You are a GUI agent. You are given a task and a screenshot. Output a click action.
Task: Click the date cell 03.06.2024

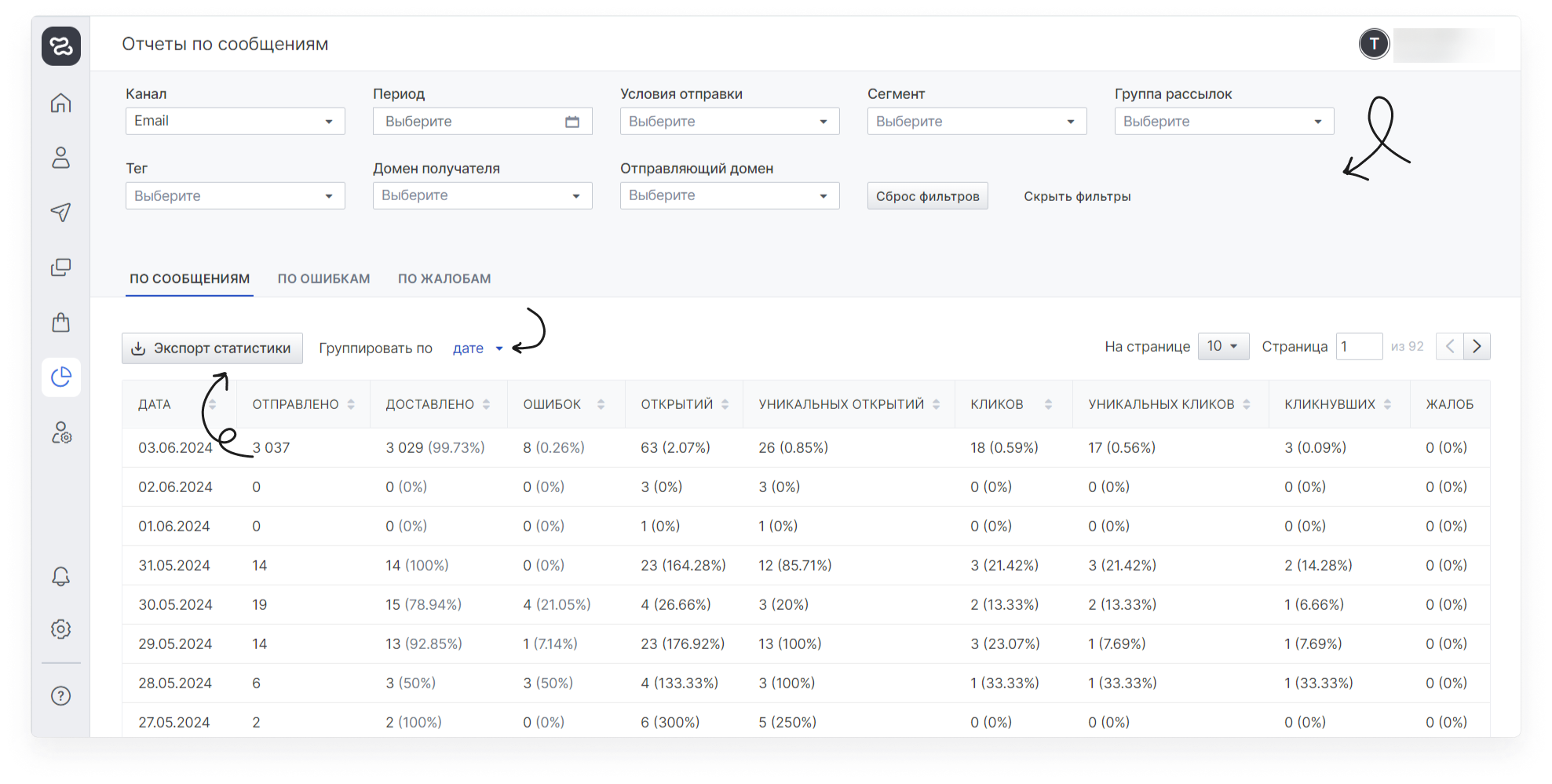point(175,447)
